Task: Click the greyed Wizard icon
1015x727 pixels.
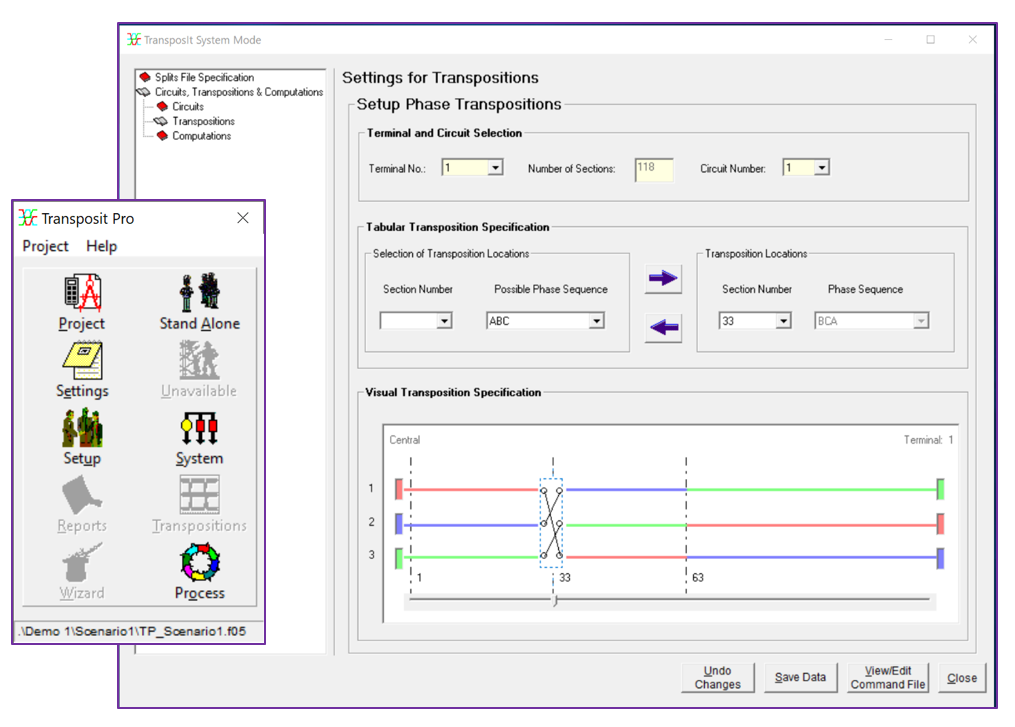Action: [82, 563]
